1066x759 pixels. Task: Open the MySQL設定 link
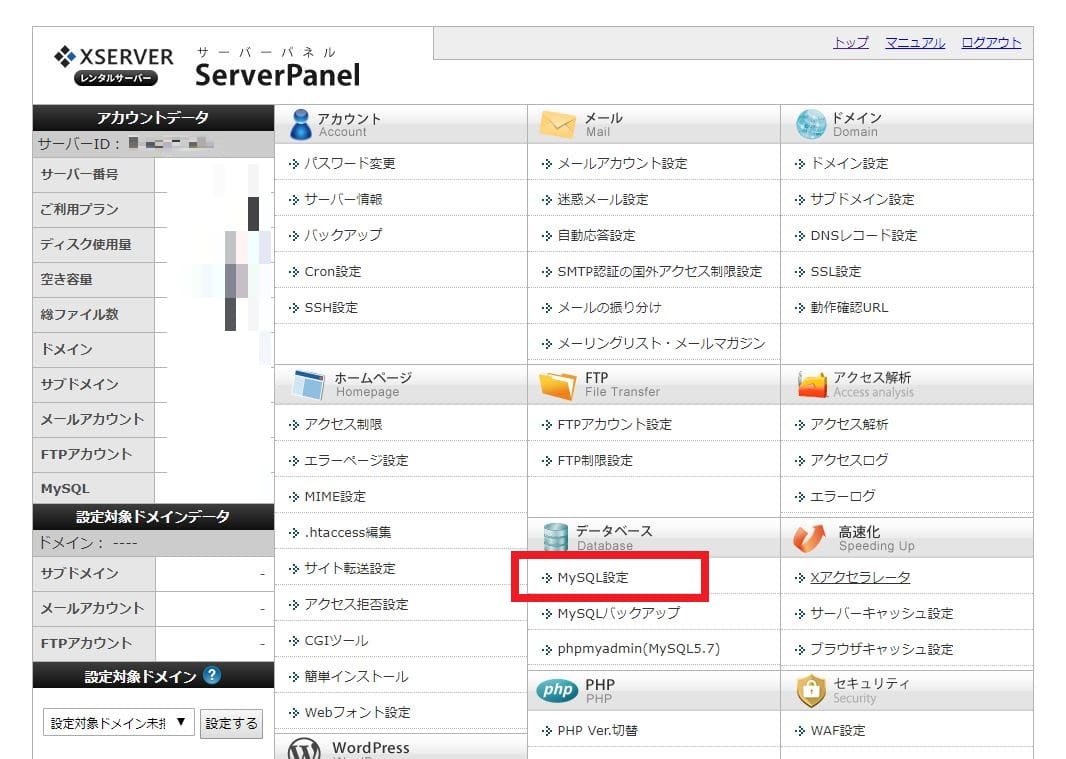(593, 577)
